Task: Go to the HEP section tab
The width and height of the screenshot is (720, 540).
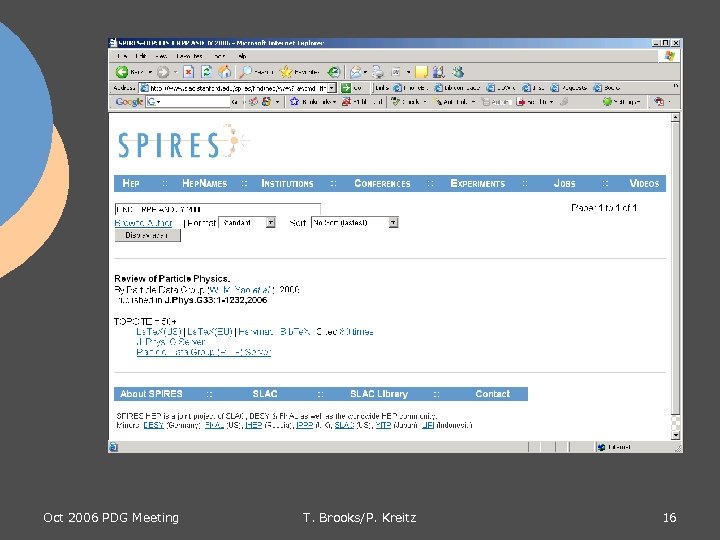Action: (x=131, y=183)
